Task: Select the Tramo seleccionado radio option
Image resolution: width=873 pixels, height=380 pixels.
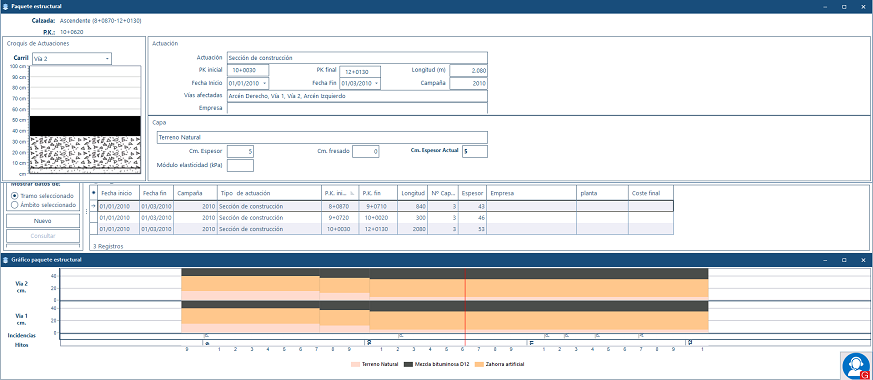Action: pyautogui.click(x=14, y=196)
